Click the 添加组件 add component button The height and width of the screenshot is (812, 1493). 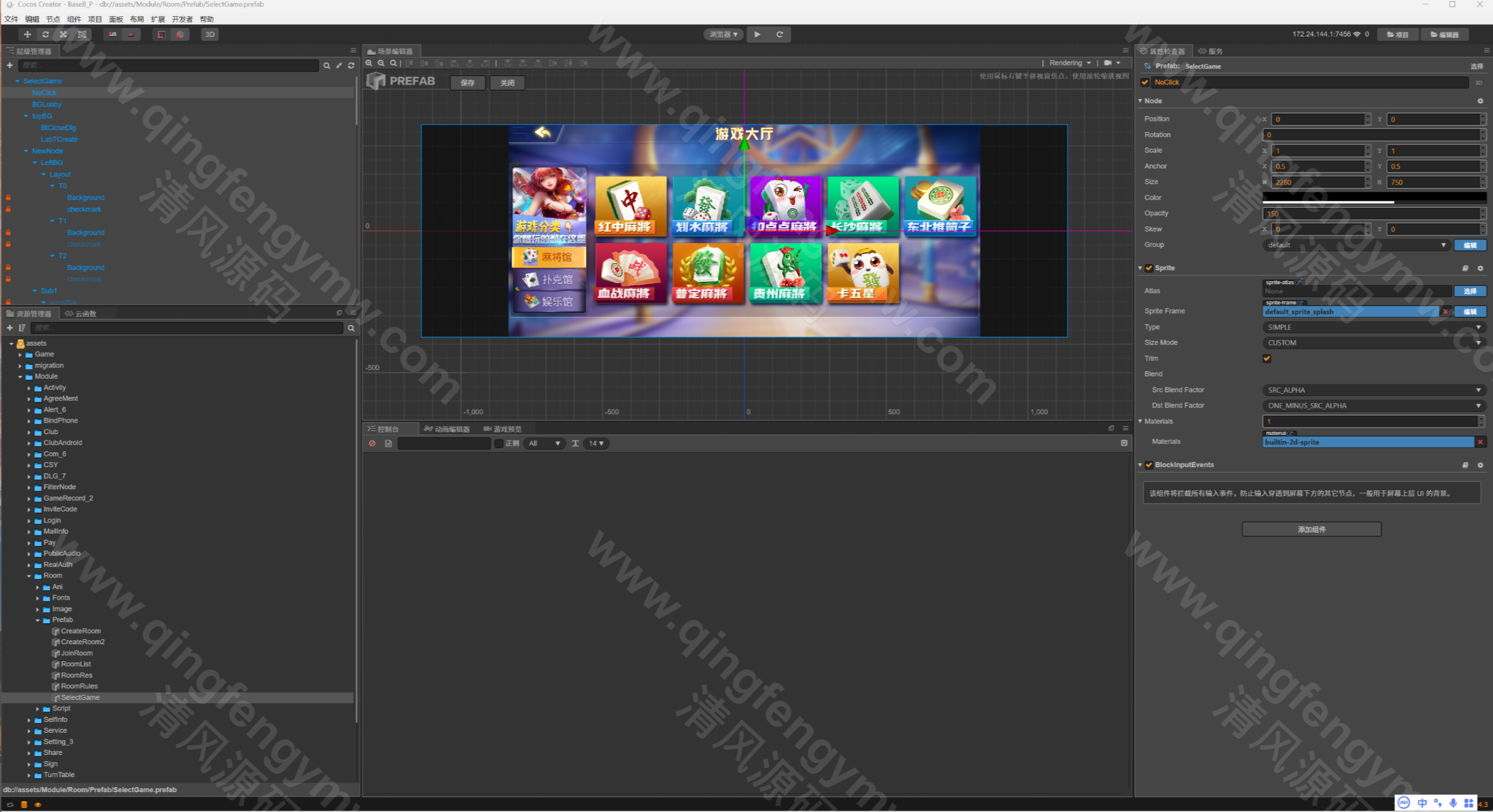coord(1311,529)
